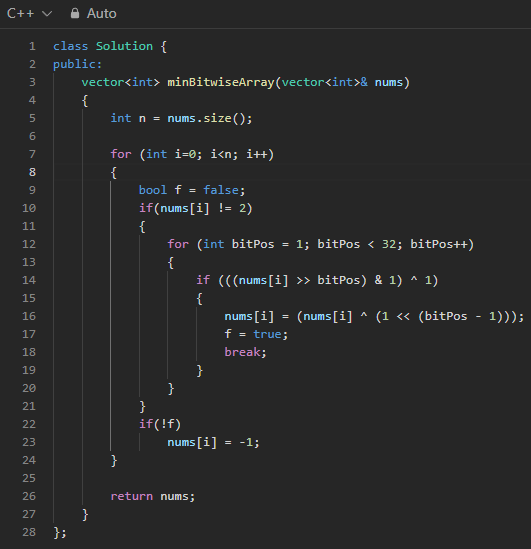The height and width of the screenshot is (549, 531).
Task: Click the word Solution on line 1
Action: (124, 46)
